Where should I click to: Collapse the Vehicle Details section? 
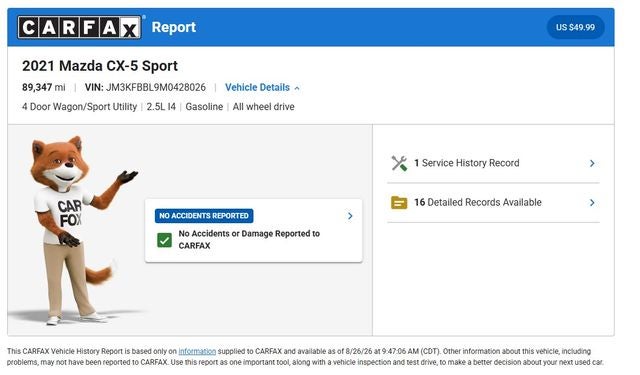pos(262,87)
